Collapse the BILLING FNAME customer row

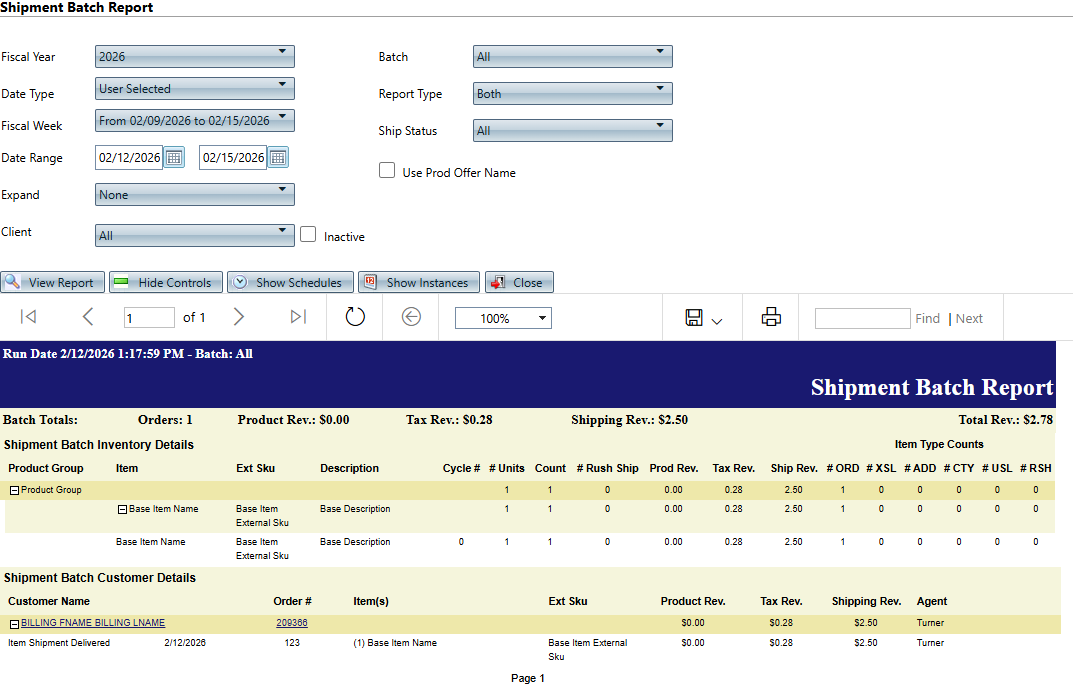pos(14,624)
